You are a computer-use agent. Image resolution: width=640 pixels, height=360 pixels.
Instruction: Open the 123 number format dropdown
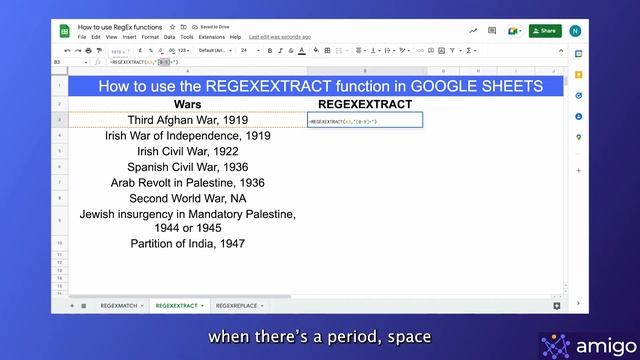184,51
